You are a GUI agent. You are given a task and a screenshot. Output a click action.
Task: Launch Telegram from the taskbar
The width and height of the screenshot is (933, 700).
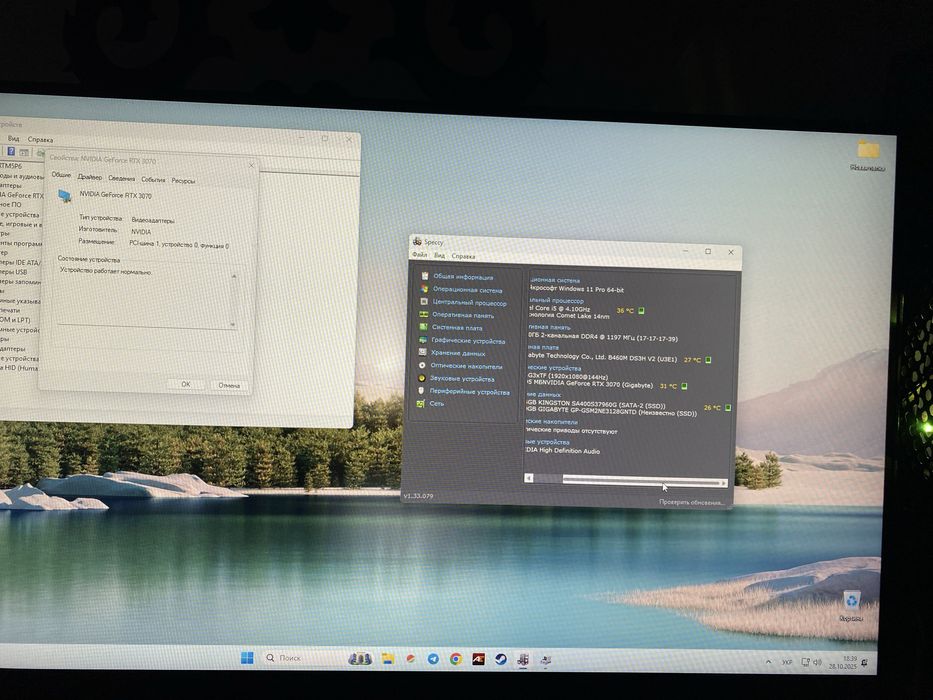tap(433, 659)
